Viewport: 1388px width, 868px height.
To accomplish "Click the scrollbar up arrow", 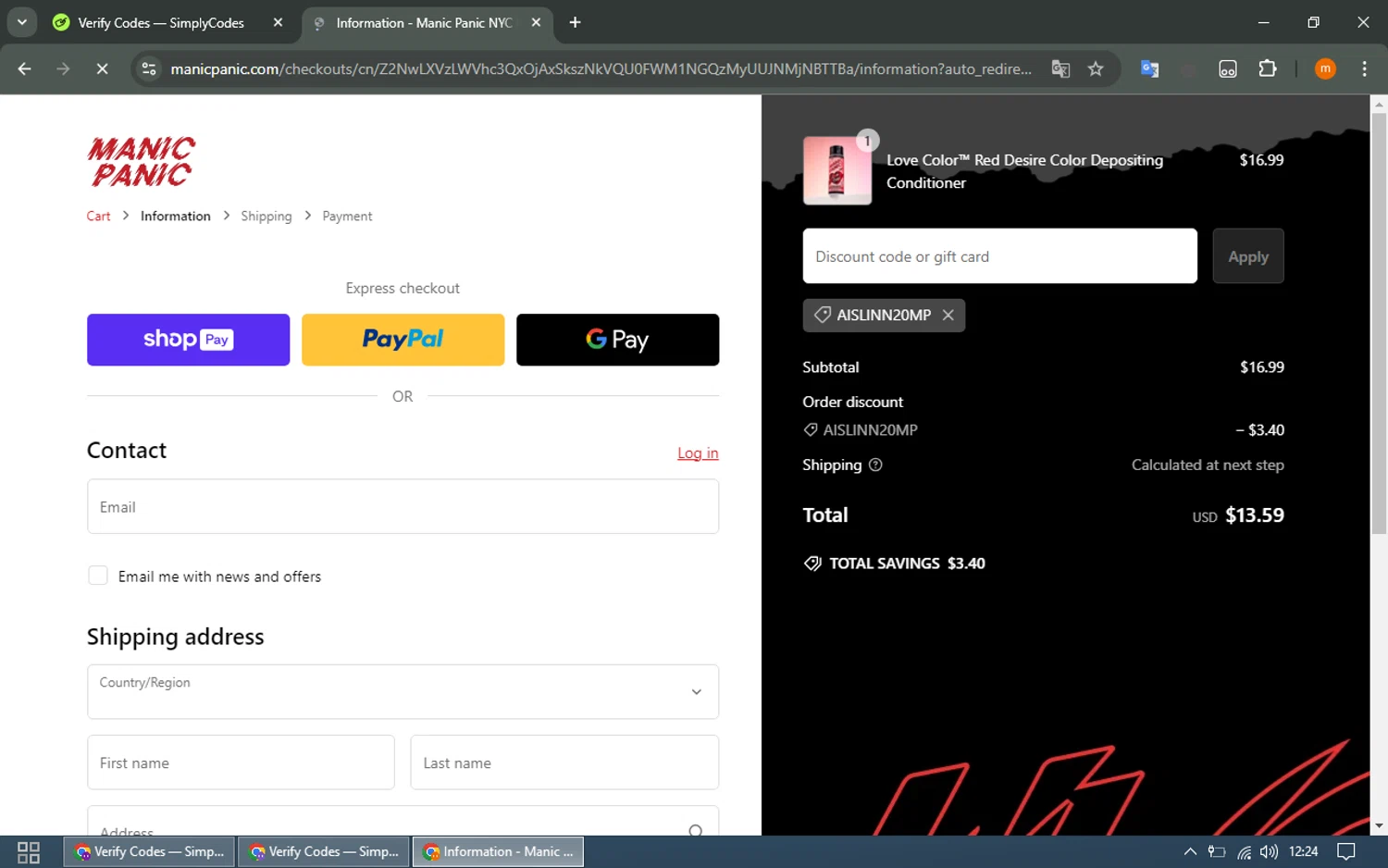I will (x=1379, y=104).
